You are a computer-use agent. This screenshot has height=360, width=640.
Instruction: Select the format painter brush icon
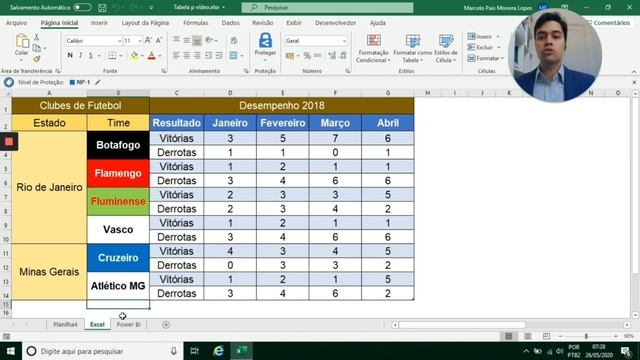36,60
